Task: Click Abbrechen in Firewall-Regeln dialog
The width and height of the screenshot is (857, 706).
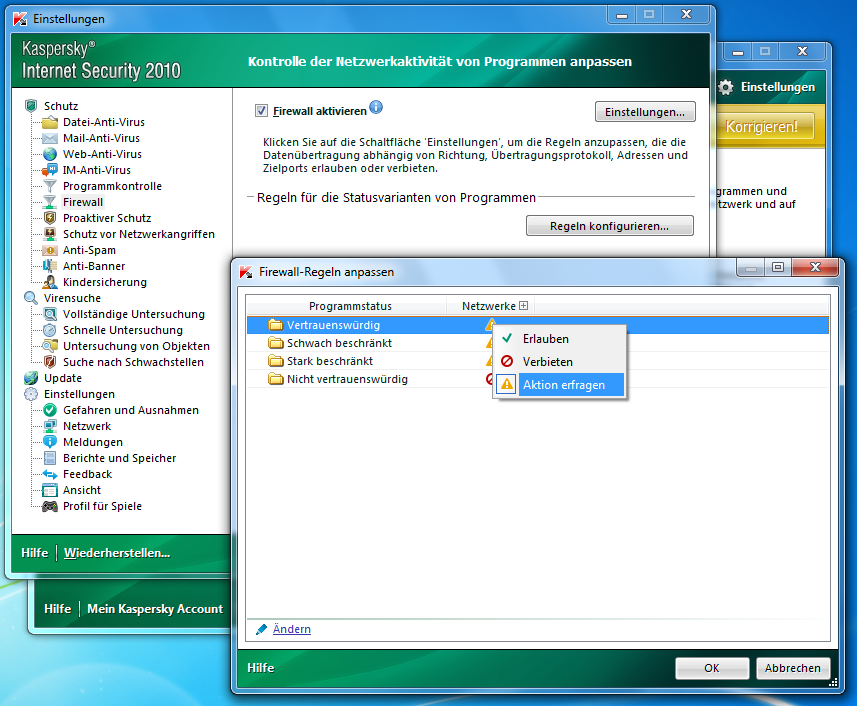Action: 793,668
